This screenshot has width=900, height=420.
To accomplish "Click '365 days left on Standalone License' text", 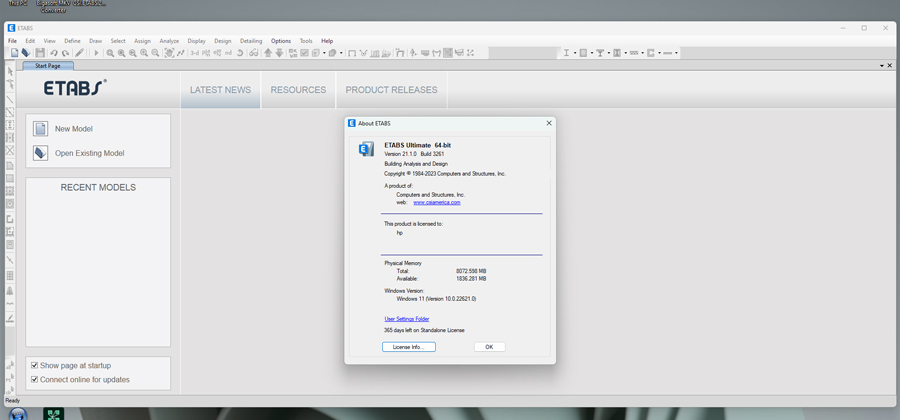I will 424,330.
